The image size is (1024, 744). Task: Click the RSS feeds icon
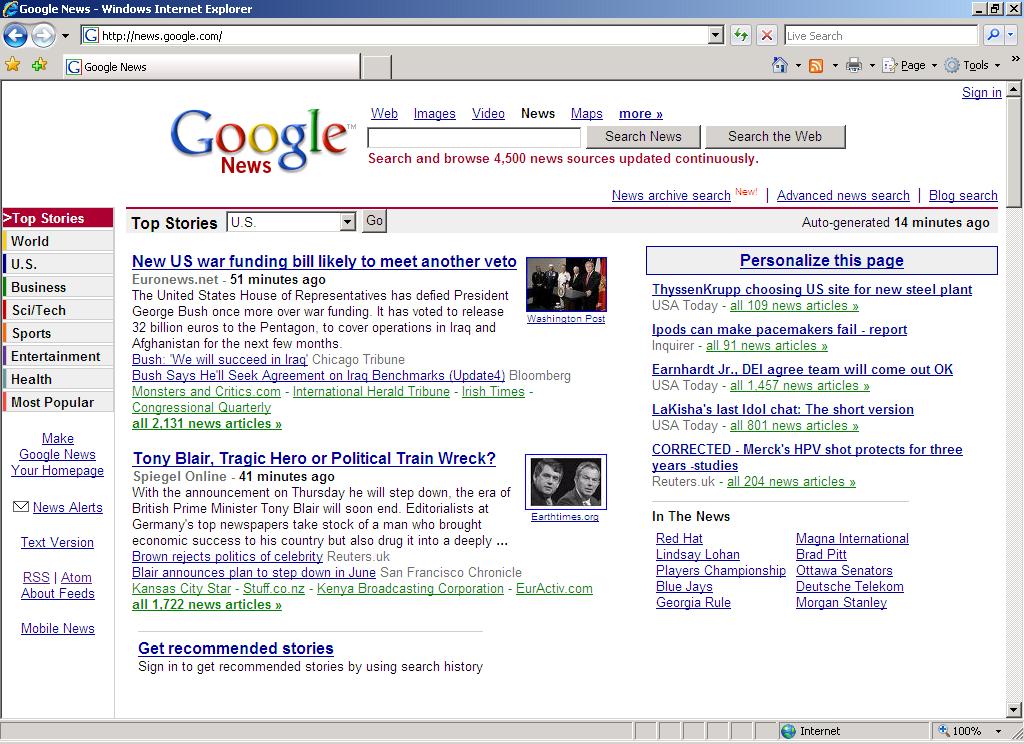pos(816,65)
